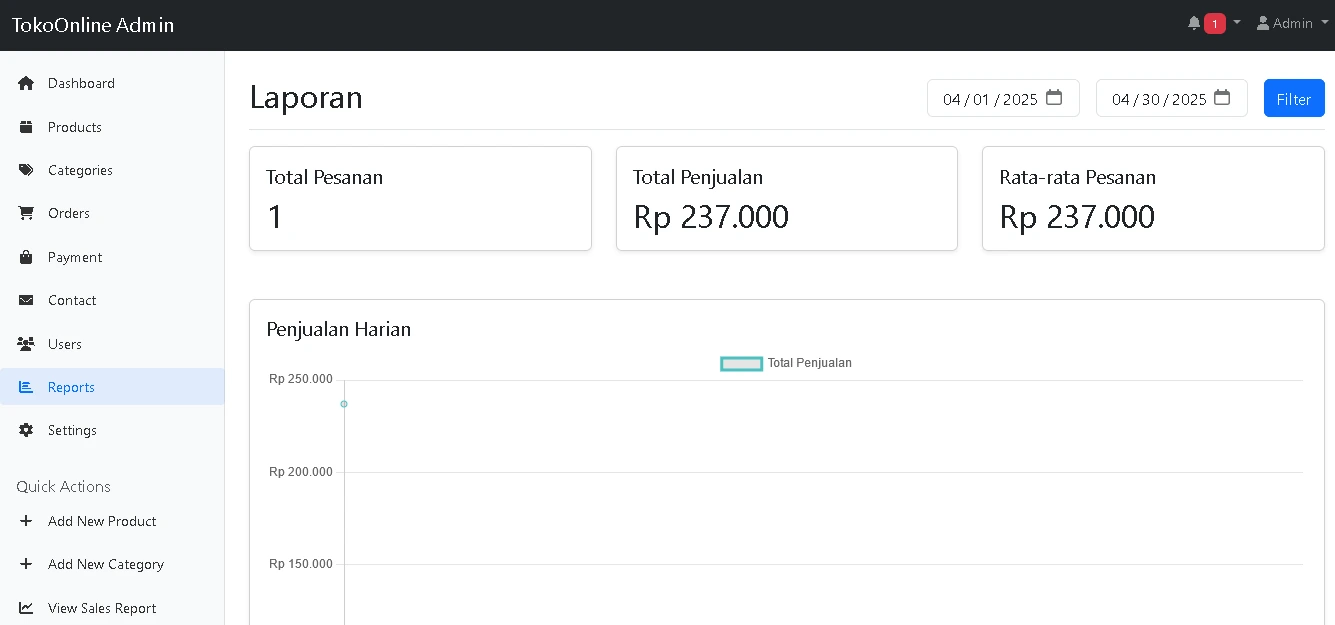The image size is (1335, 625).
Task: Focus the end date field 04/30/2025
Action: click(1171, 98)
